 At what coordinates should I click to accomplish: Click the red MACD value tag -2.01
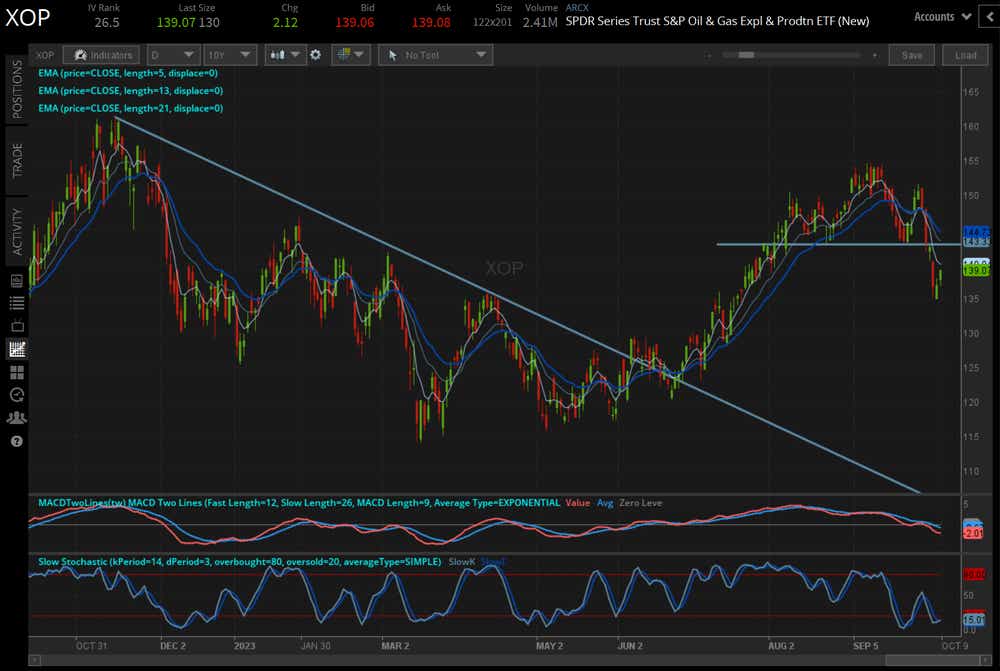click(974, 533)
